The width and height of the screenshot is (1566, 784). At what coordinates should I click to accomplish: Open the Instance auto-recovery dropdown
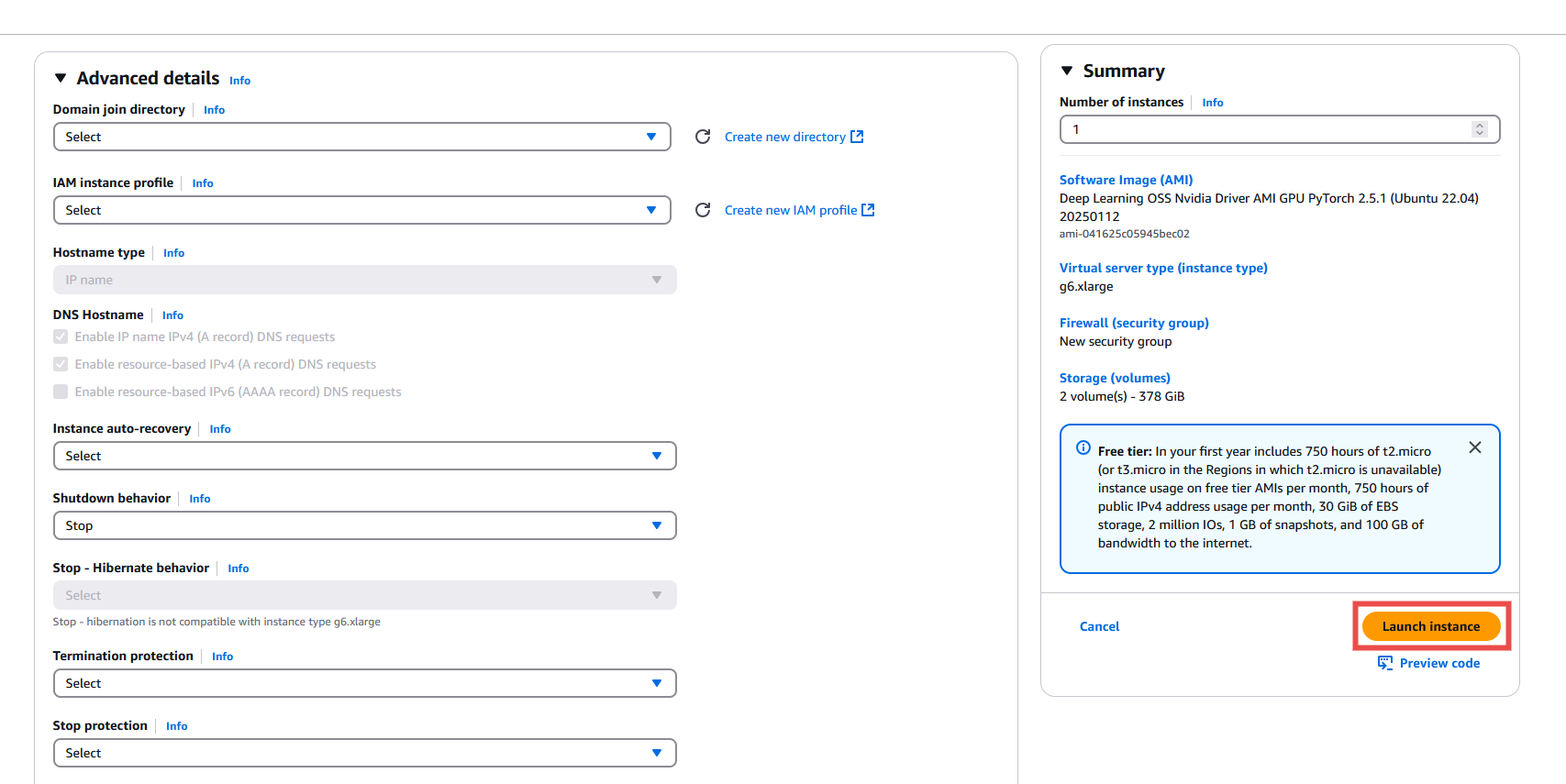point(364,456)
